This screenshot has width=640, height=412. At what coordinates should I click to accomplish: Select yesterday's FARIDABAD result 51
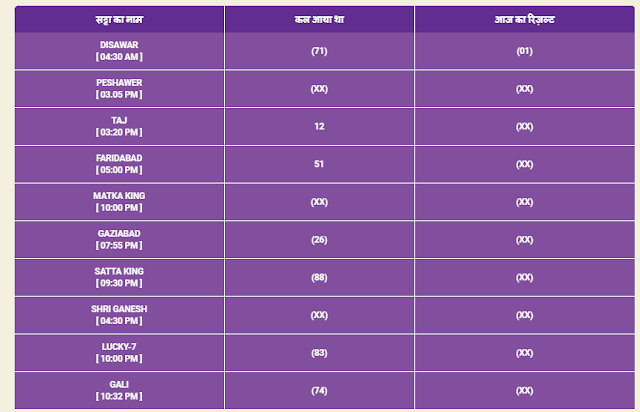point(319,164)
